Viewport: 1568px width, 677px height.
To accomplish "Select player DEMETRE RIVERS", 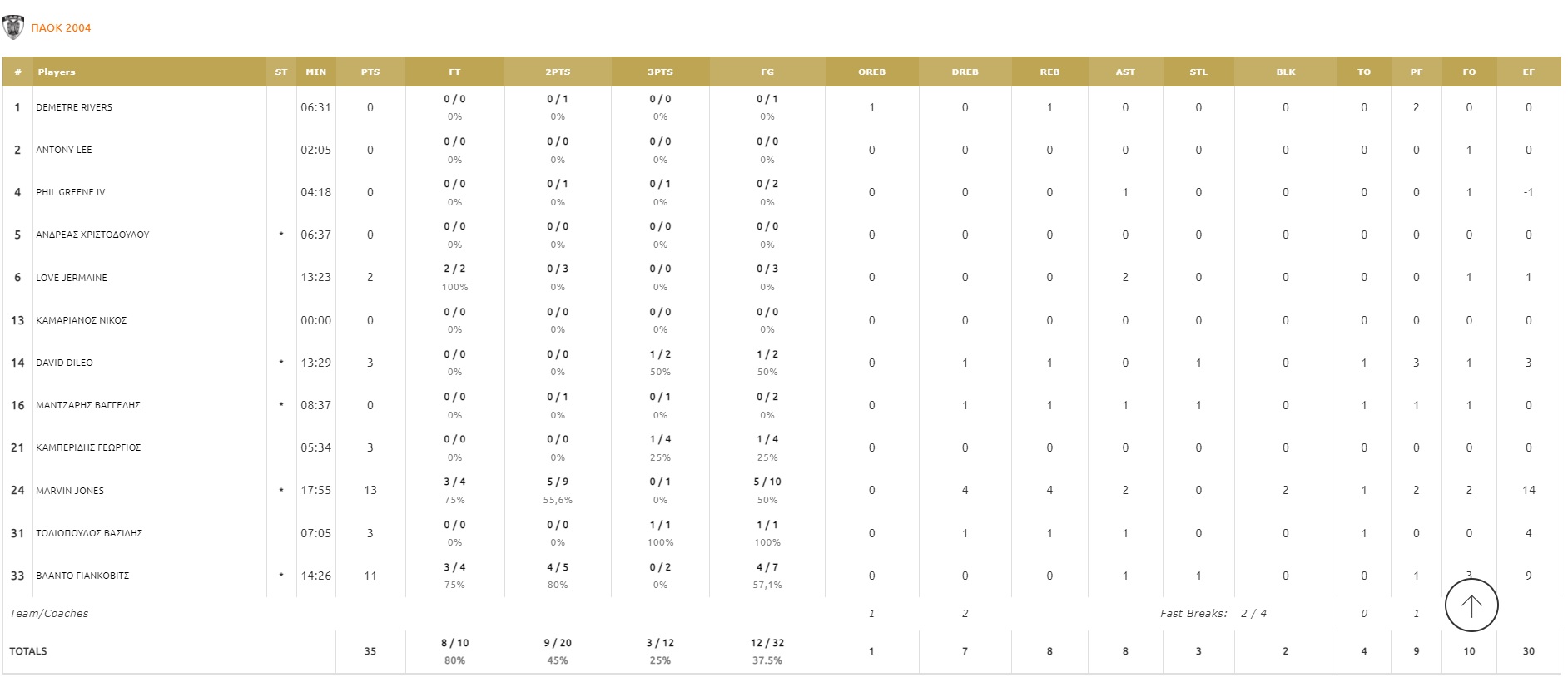I will point(74,107).
